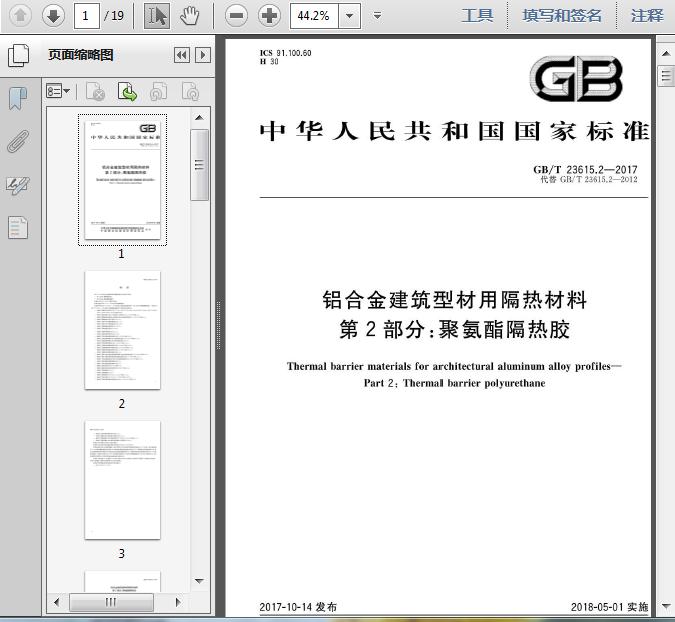The width and height of the screenshot is (675, 622).
Task: Expand thumbnails pane with right arrow button
Action: (x=203, y=55)
